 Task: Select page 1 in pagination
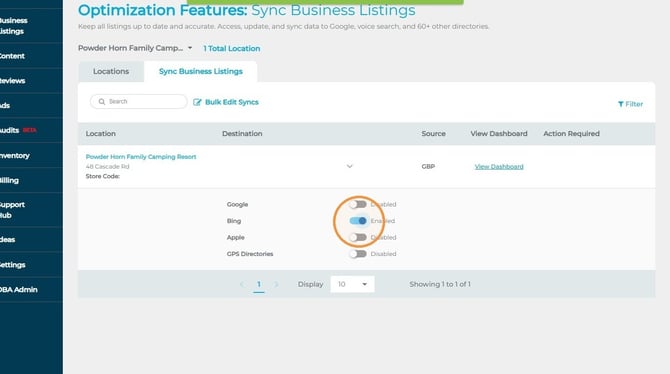point(259,284)
